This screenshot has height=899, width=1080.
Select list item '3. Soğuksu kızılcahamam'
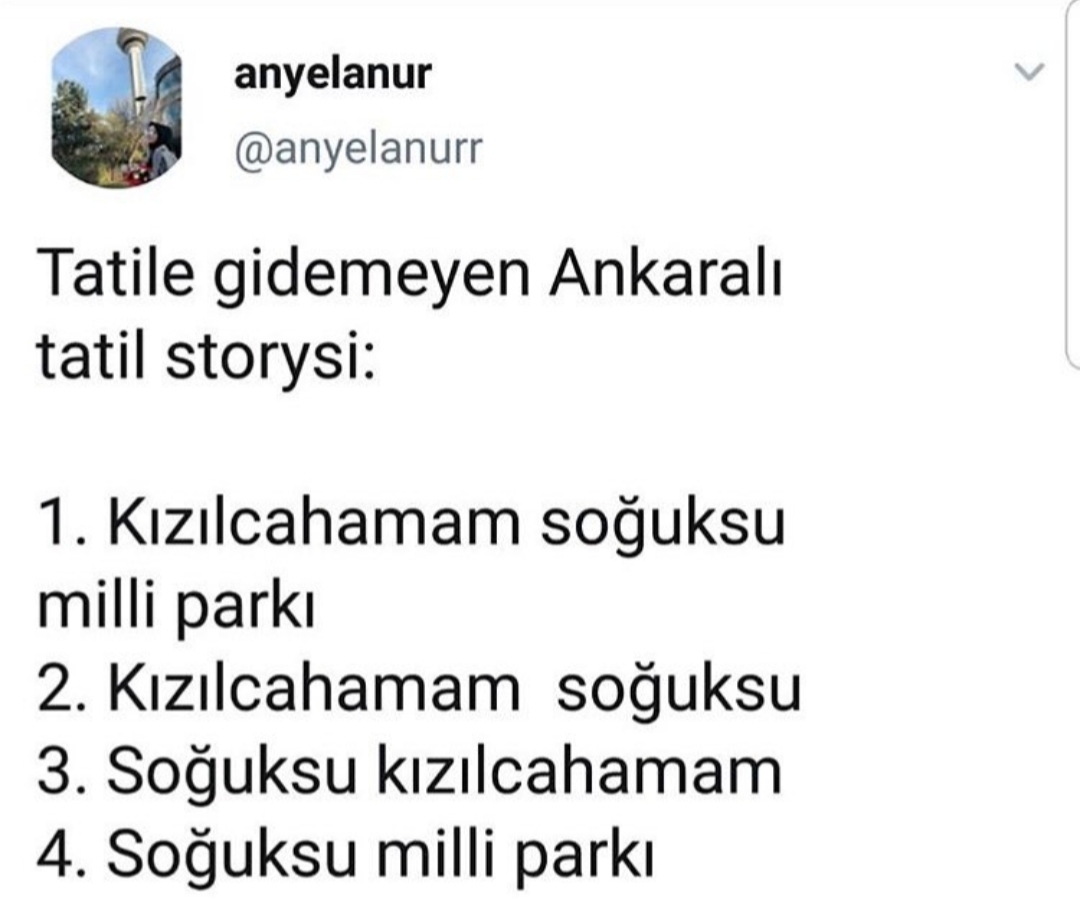point(411,773)
